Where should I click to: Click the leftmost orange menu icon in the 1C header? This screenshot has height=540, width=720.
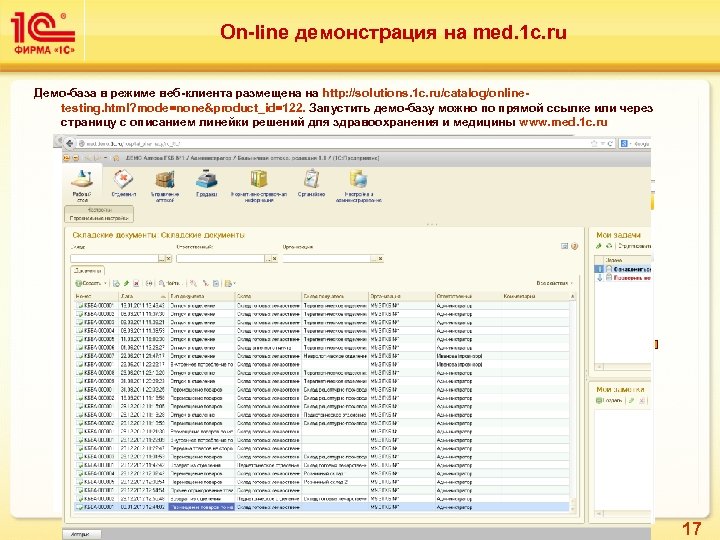67,158
